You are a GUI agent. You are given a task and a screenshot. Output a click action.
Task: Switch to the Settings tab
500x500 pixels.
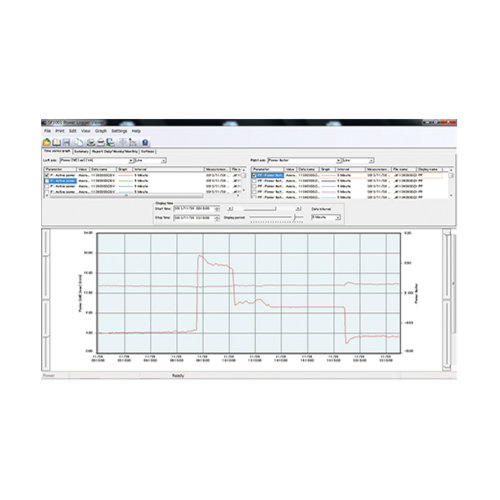pos(148,152)
